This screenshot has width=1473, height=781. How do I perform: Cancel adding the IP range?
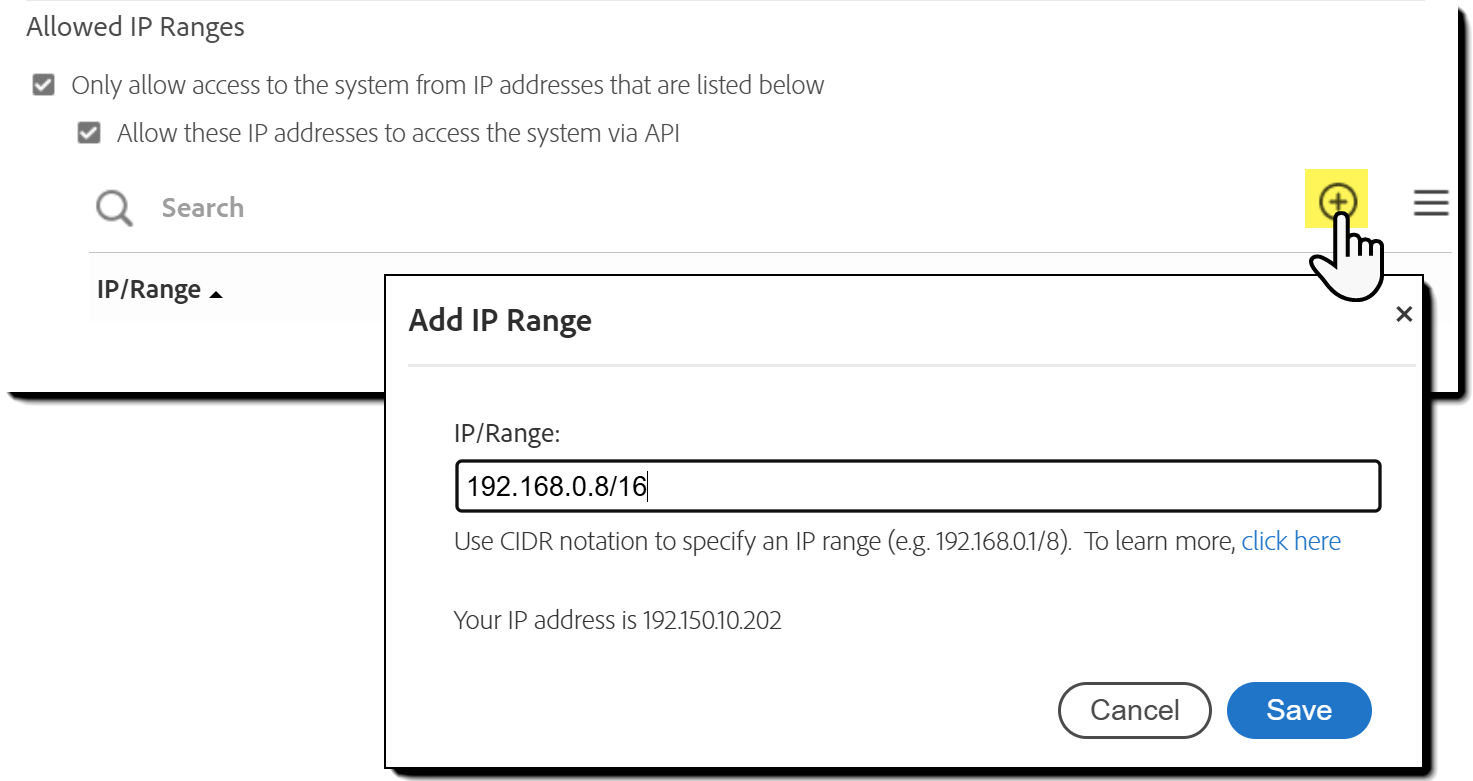pos(1134,710)
